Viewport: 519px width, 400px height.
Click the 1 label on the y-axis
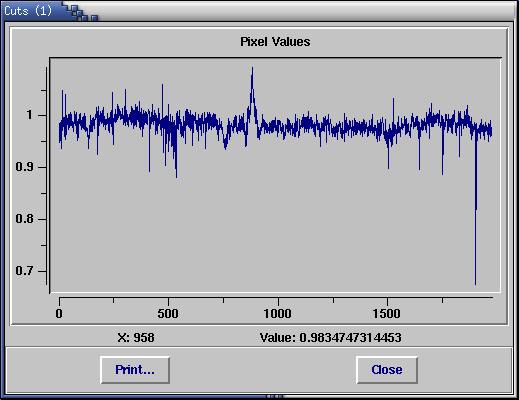tap(30, 115)
